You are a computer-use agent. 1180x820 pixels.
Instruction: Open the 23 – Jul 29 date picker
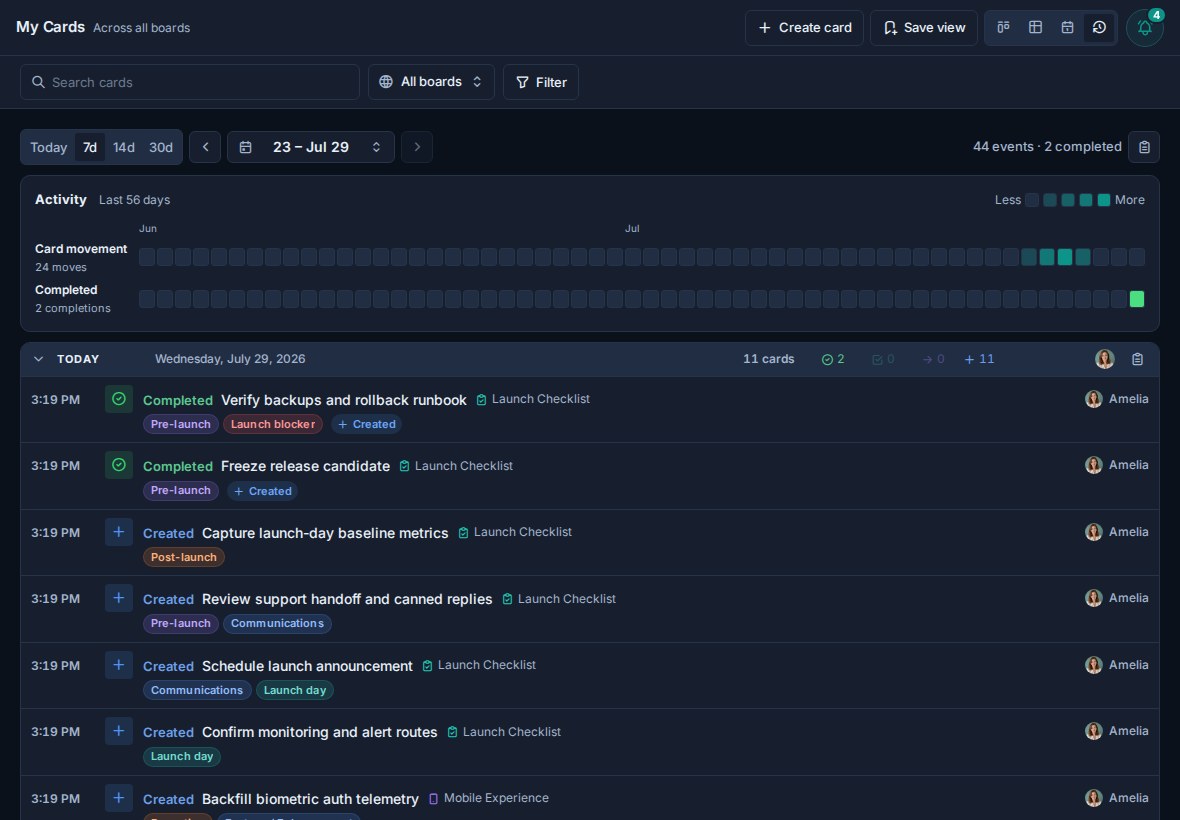coord(311,147)
